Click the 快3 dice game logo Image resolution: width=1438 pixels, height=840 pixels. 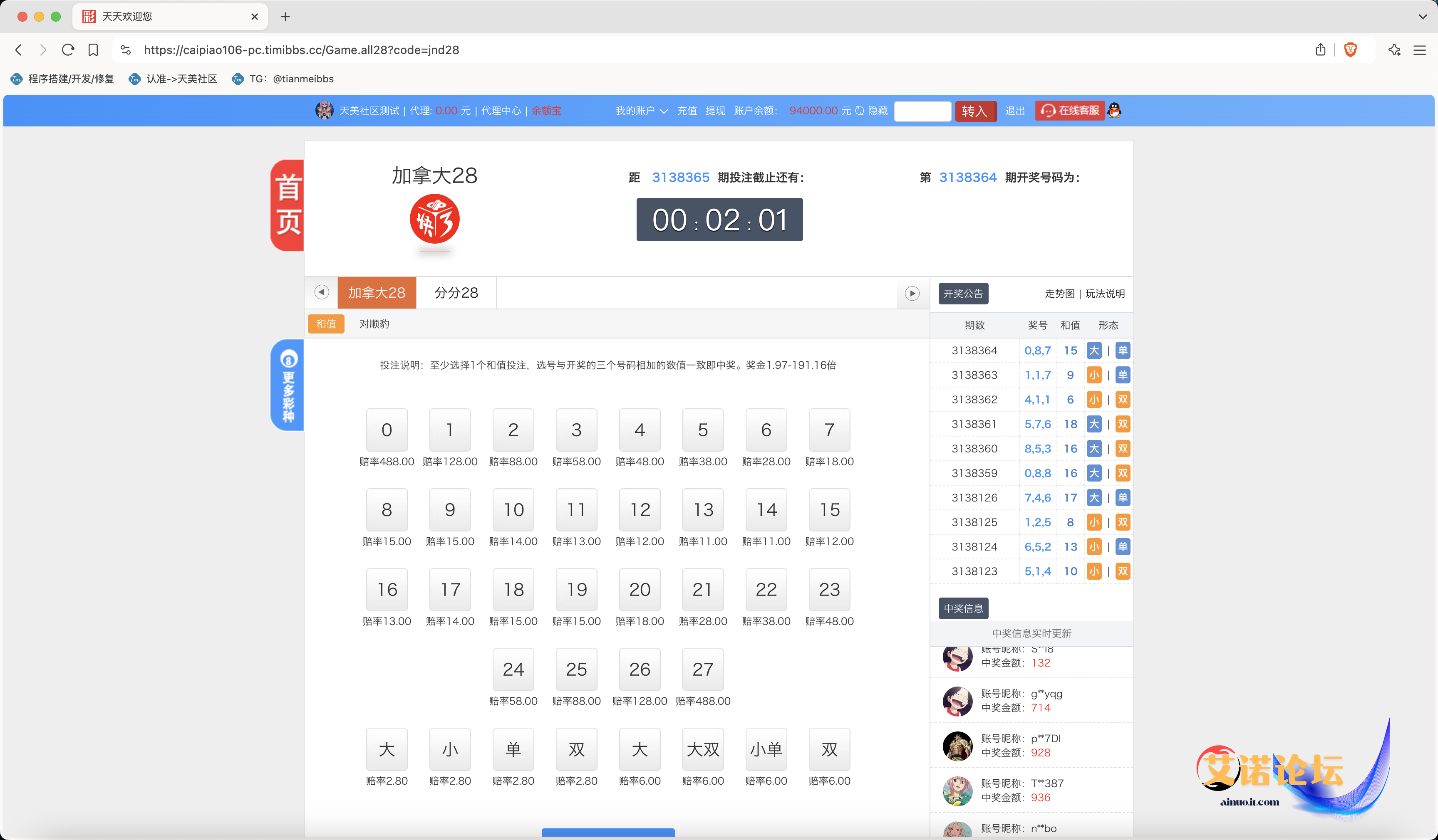[435, 220]
